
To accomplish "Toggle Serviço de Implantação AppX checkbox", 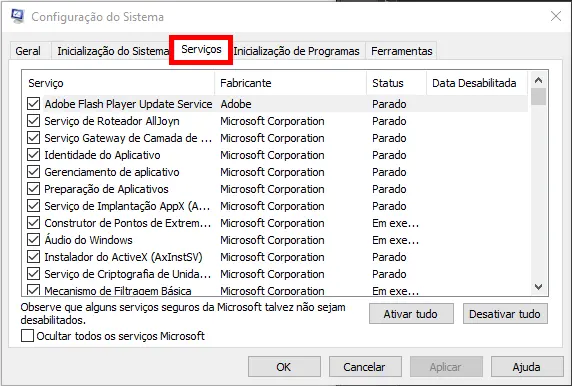I will click(34, 206).
